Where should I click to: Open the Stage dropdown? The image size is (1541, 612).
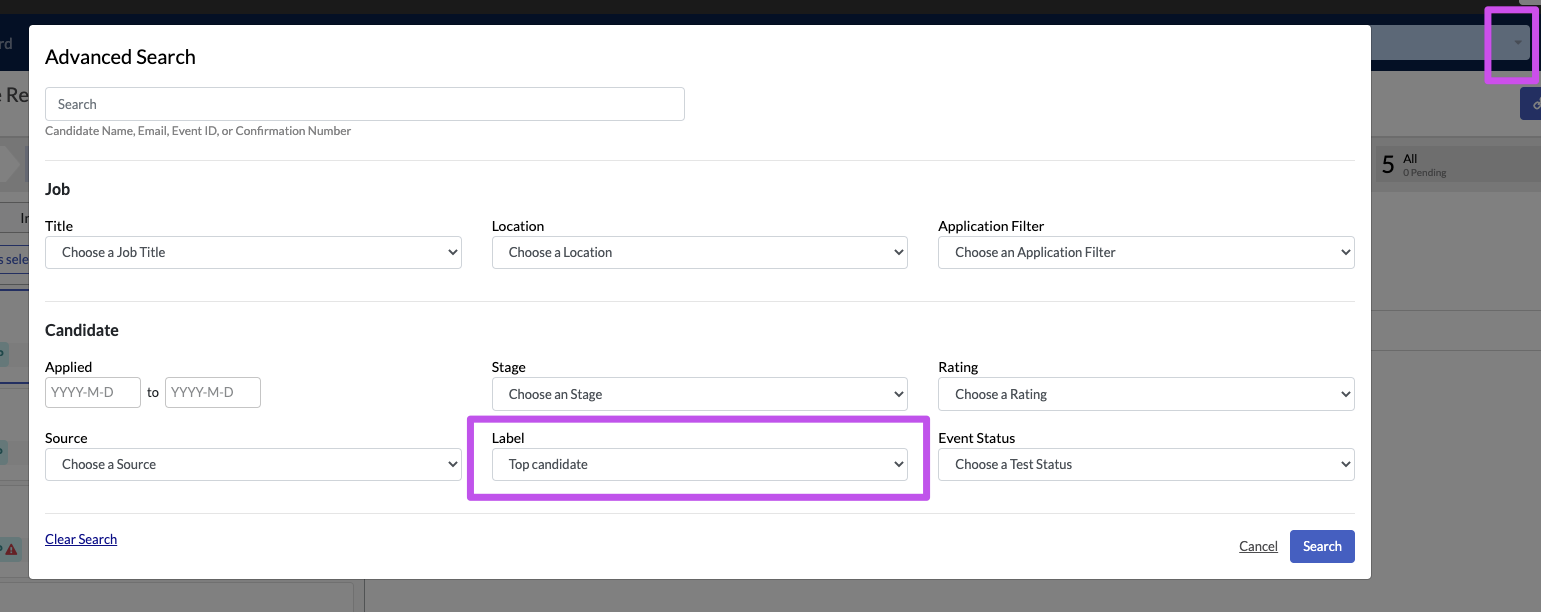pyautogui.click(x=700, y=394)
